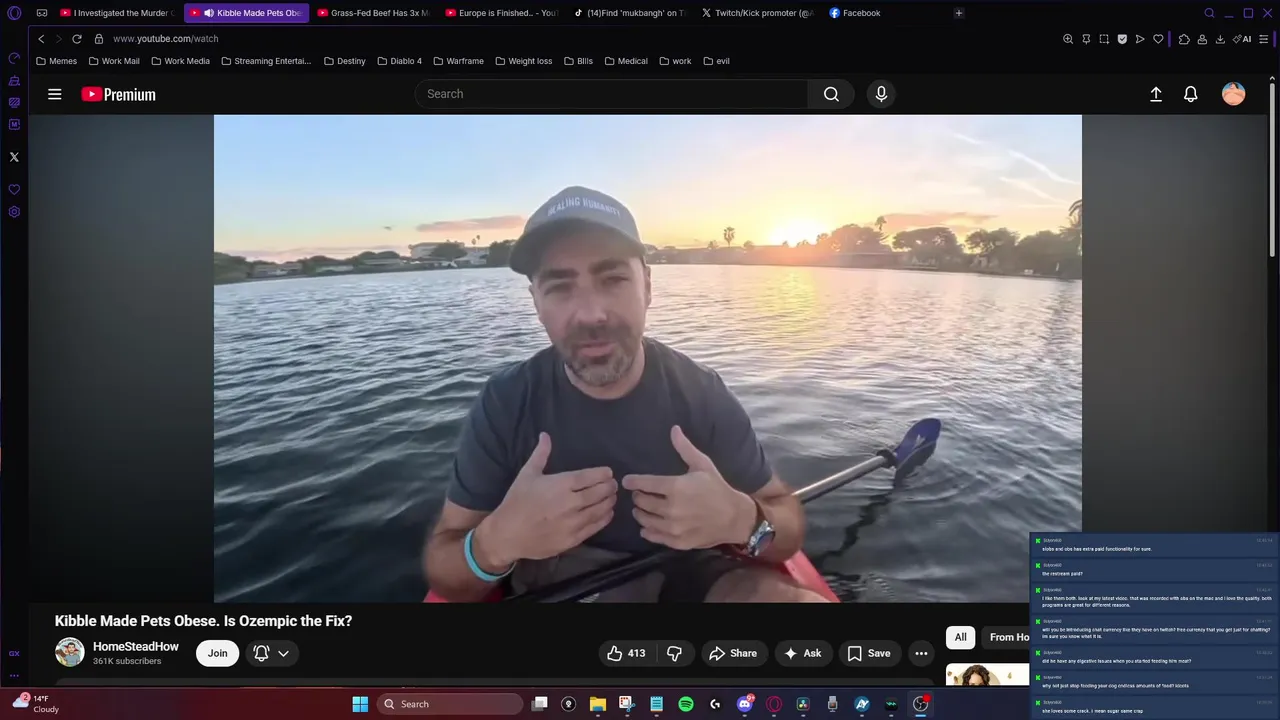Open Windows Start menu

pos(360,704)
